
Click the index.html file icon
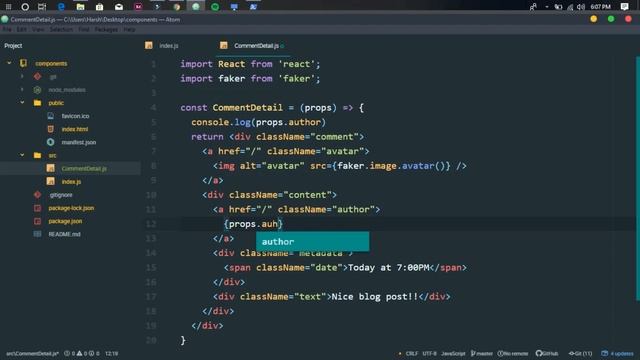pyautogui.click(x=50, y=129)
